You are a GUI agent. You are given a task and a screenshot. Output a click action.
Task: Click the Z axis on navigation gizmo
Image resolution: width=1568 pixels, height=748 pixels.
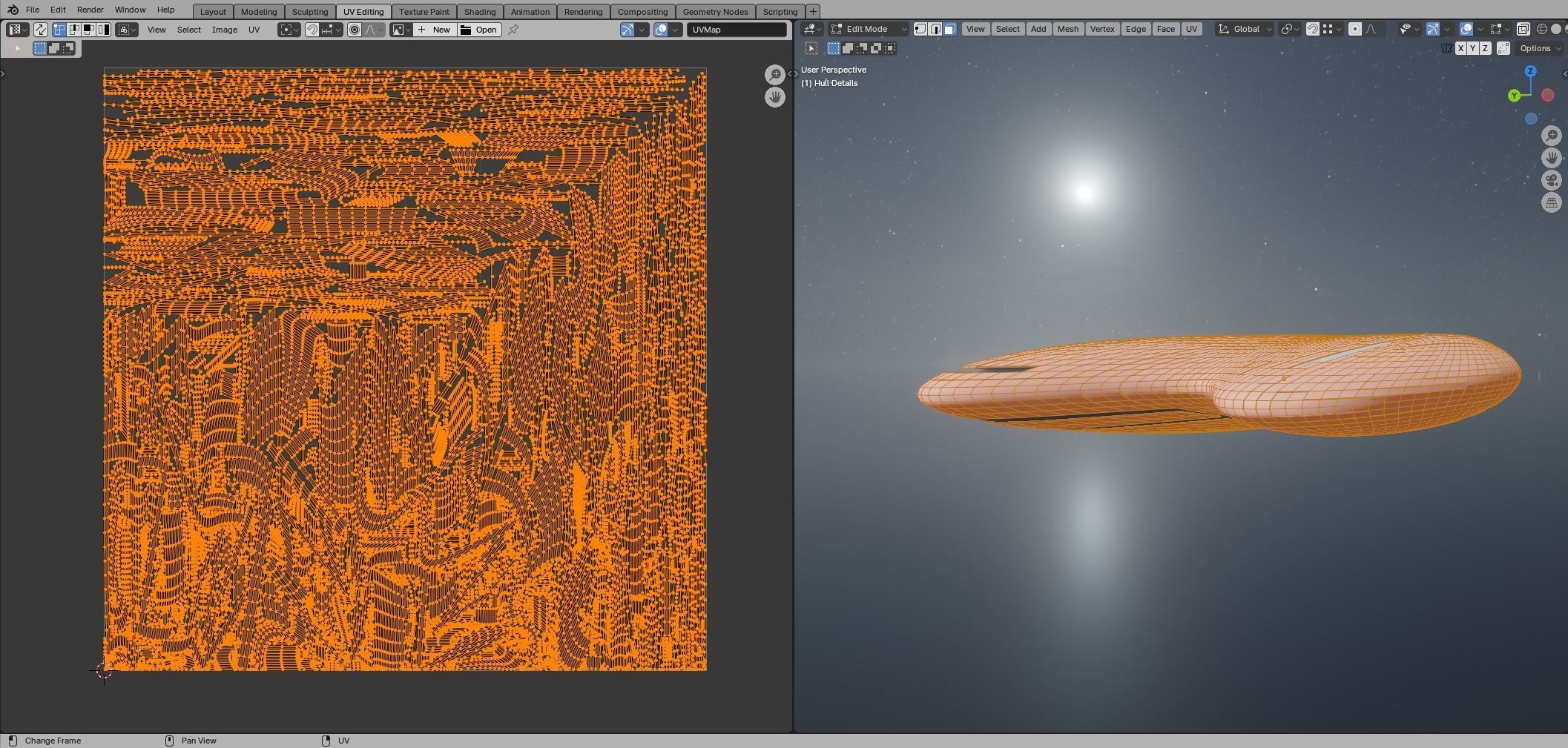(1530, 71)
